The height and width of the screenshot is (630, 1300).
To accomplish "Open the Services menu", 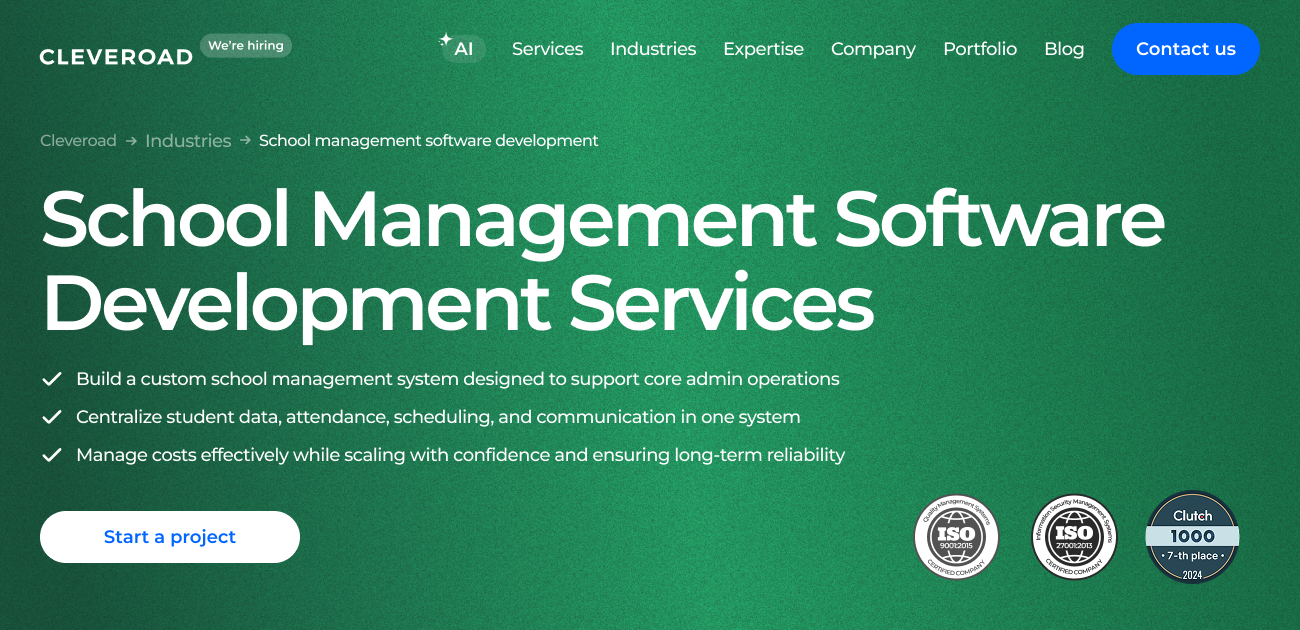I will click(547, 49).
